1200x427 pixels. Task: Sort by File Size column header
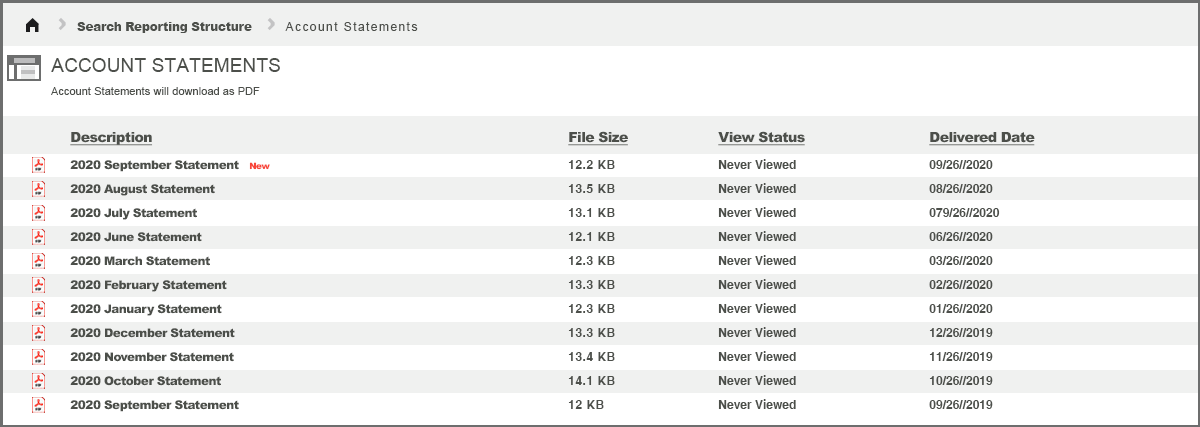pos(598,138)
